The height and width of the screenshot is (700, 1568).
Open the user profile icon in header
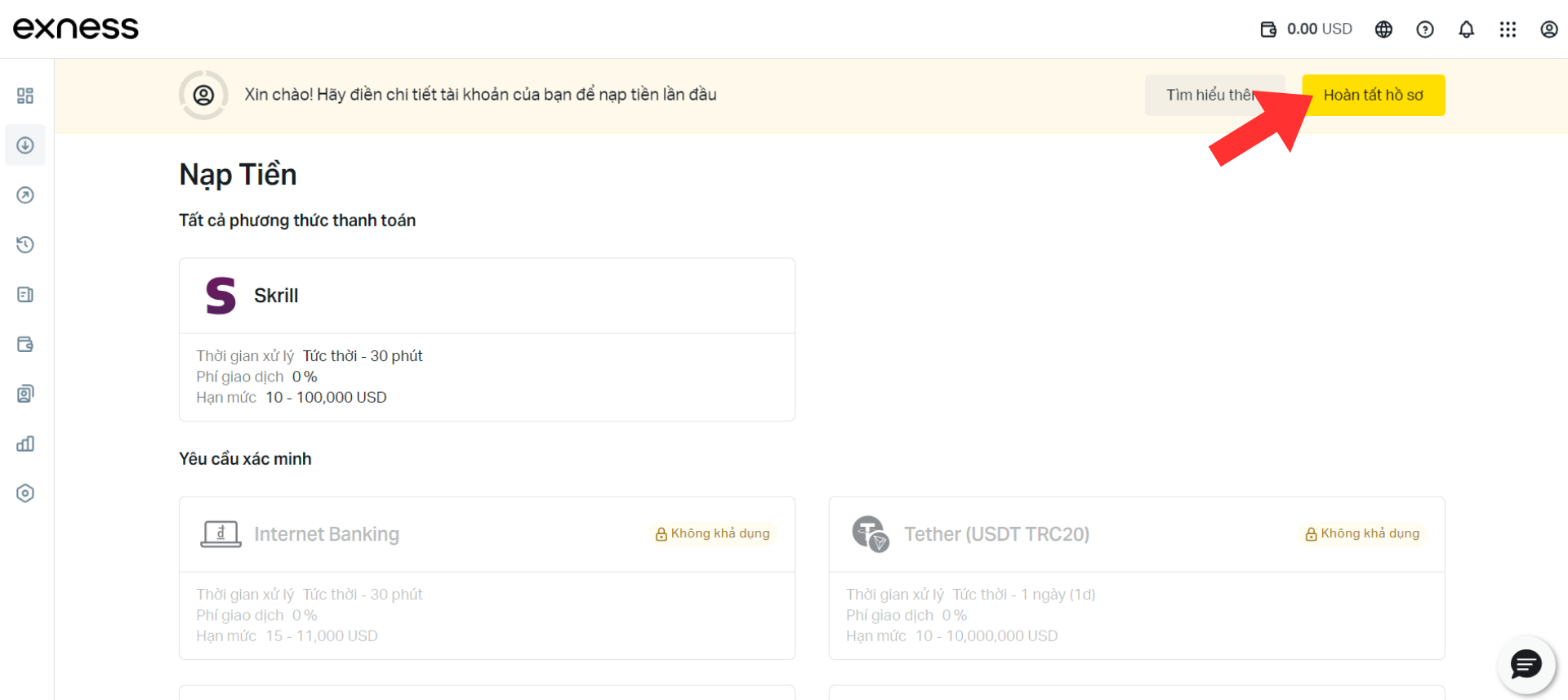click(x=1549, y=29)
